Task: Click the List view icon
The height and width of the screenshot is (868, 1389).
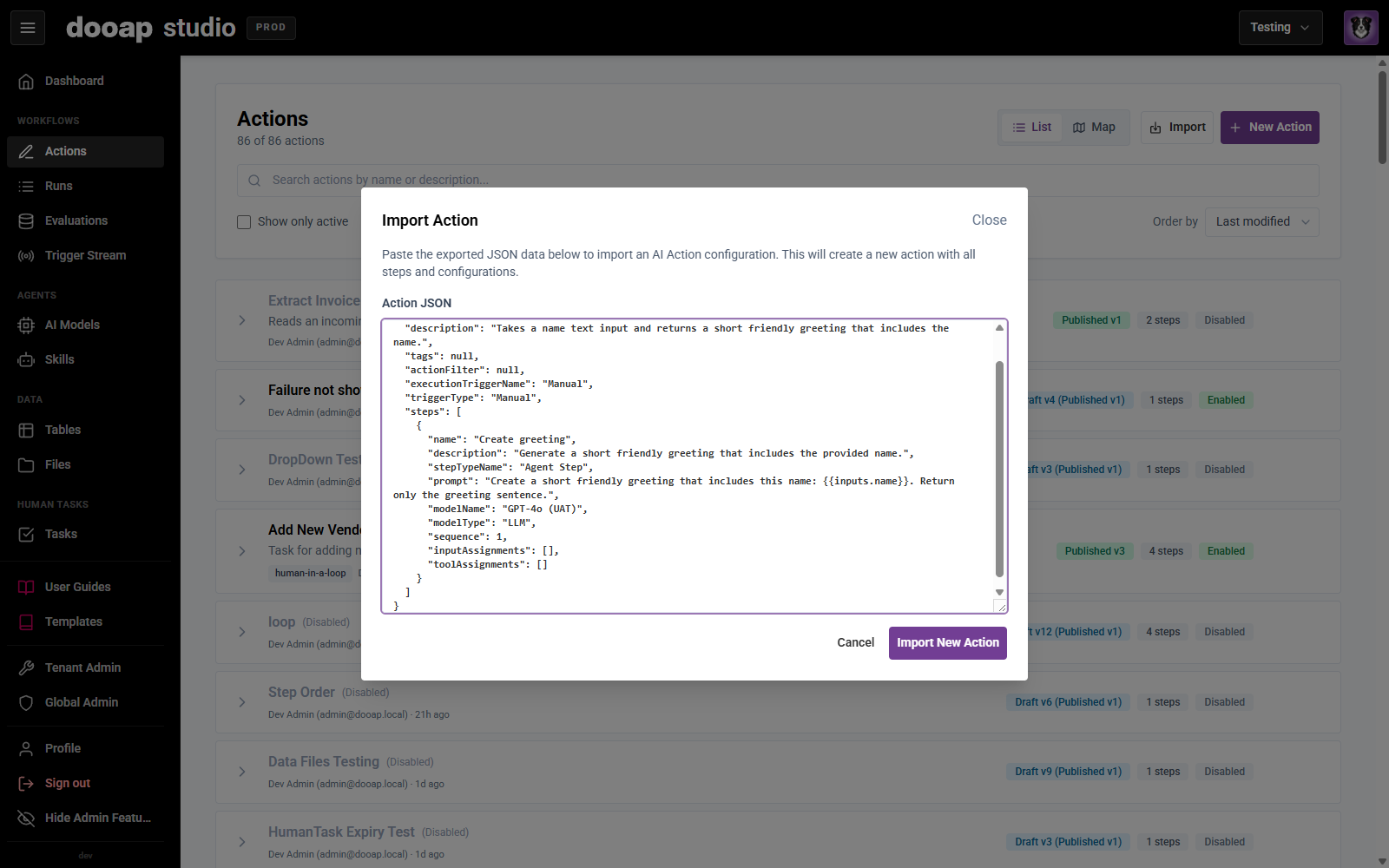Action: [1019, 128]
